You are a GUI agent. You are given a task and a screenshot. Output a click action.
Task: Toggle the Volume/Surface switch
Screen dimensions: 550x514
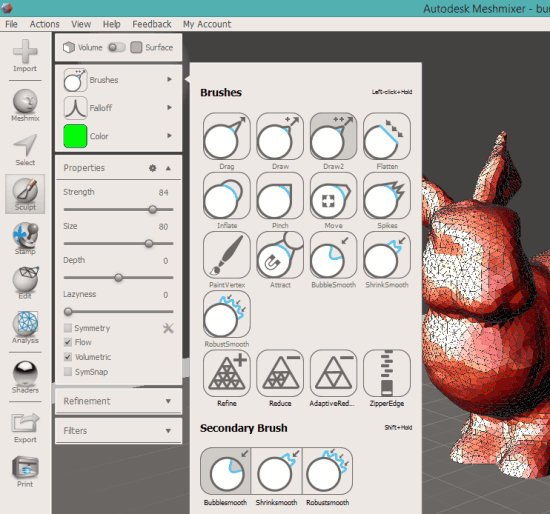(x=117, y=47)
